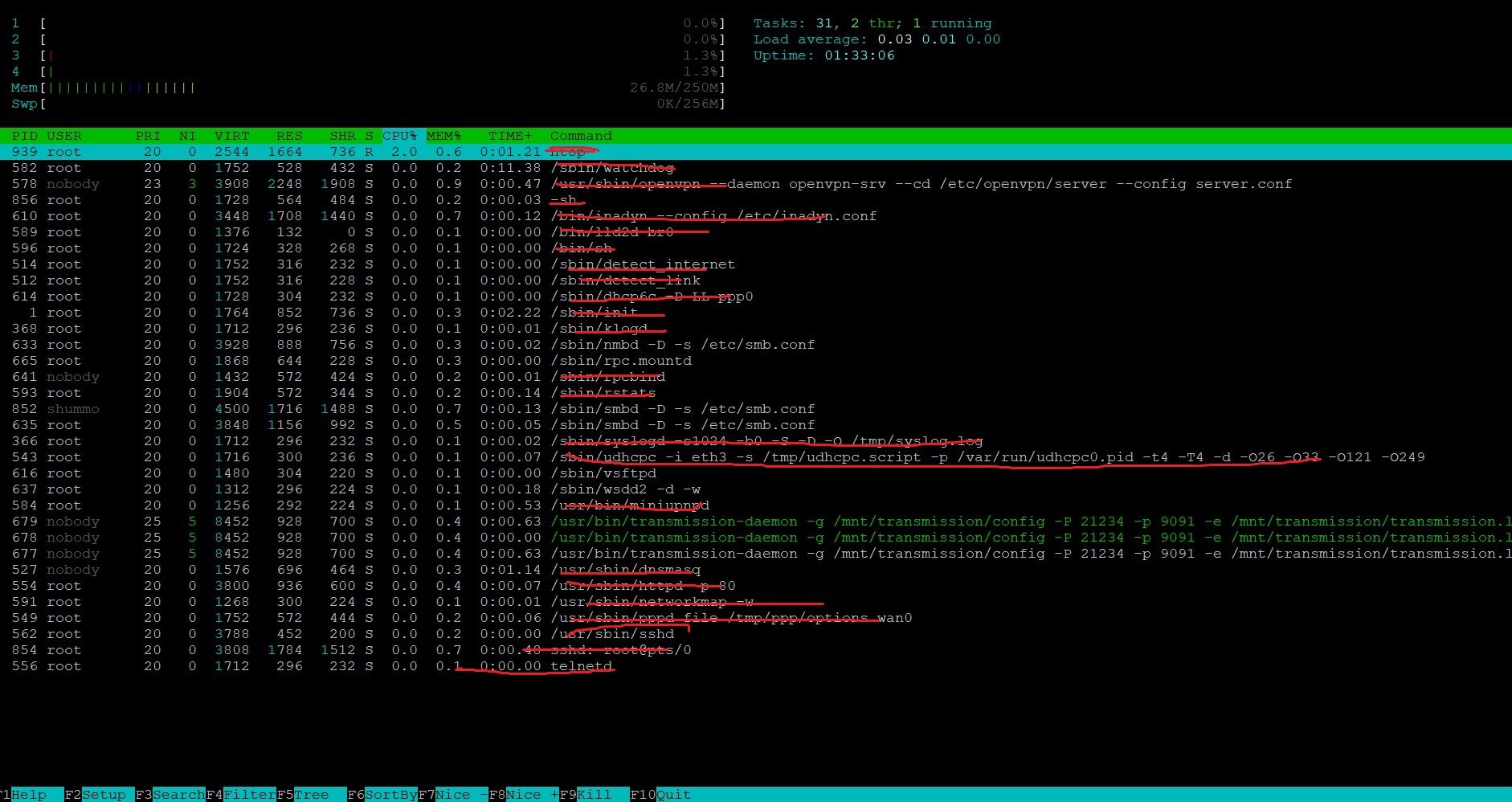Select the inadyn process row
Image resolution: width=1512 pixels, height=802 pixels.
coord(756,216)
